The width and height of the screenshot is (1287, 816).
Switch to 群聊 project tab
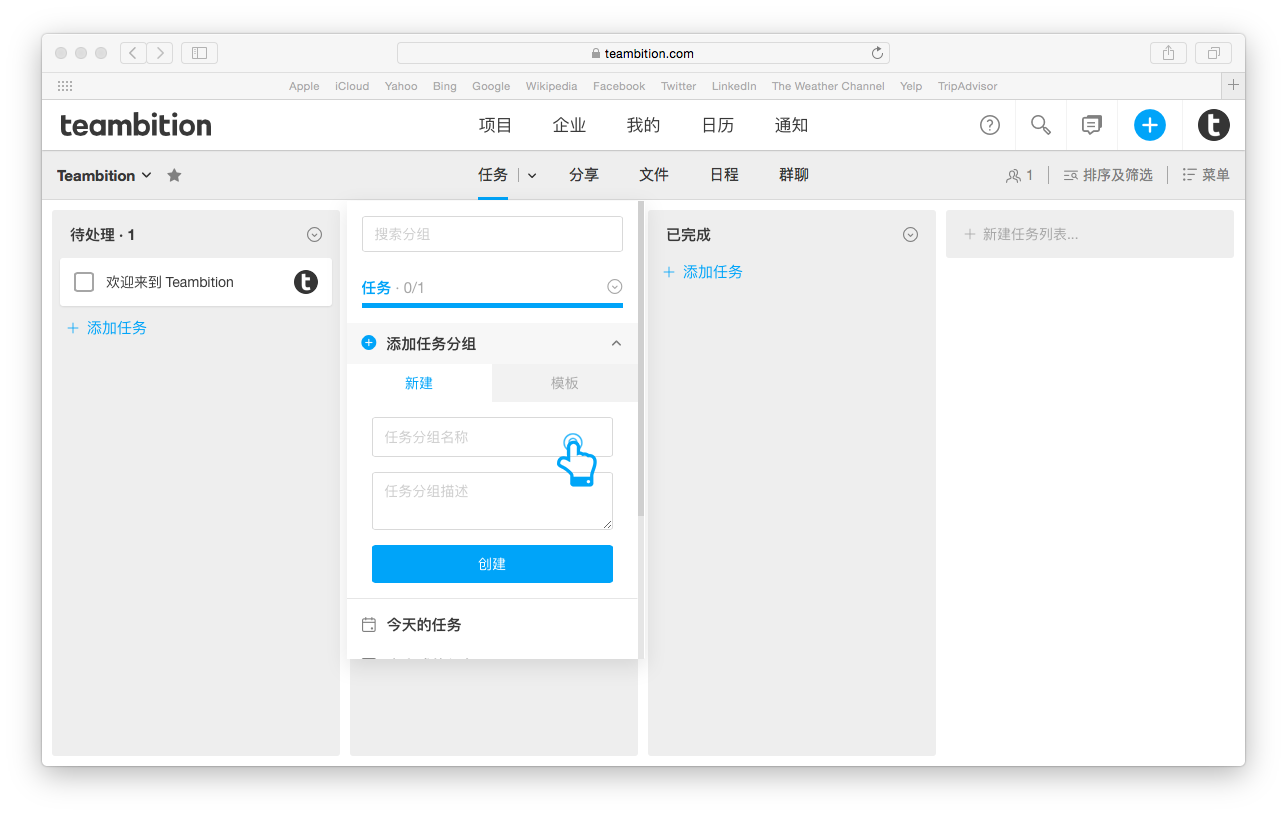(x=793, y=175)
